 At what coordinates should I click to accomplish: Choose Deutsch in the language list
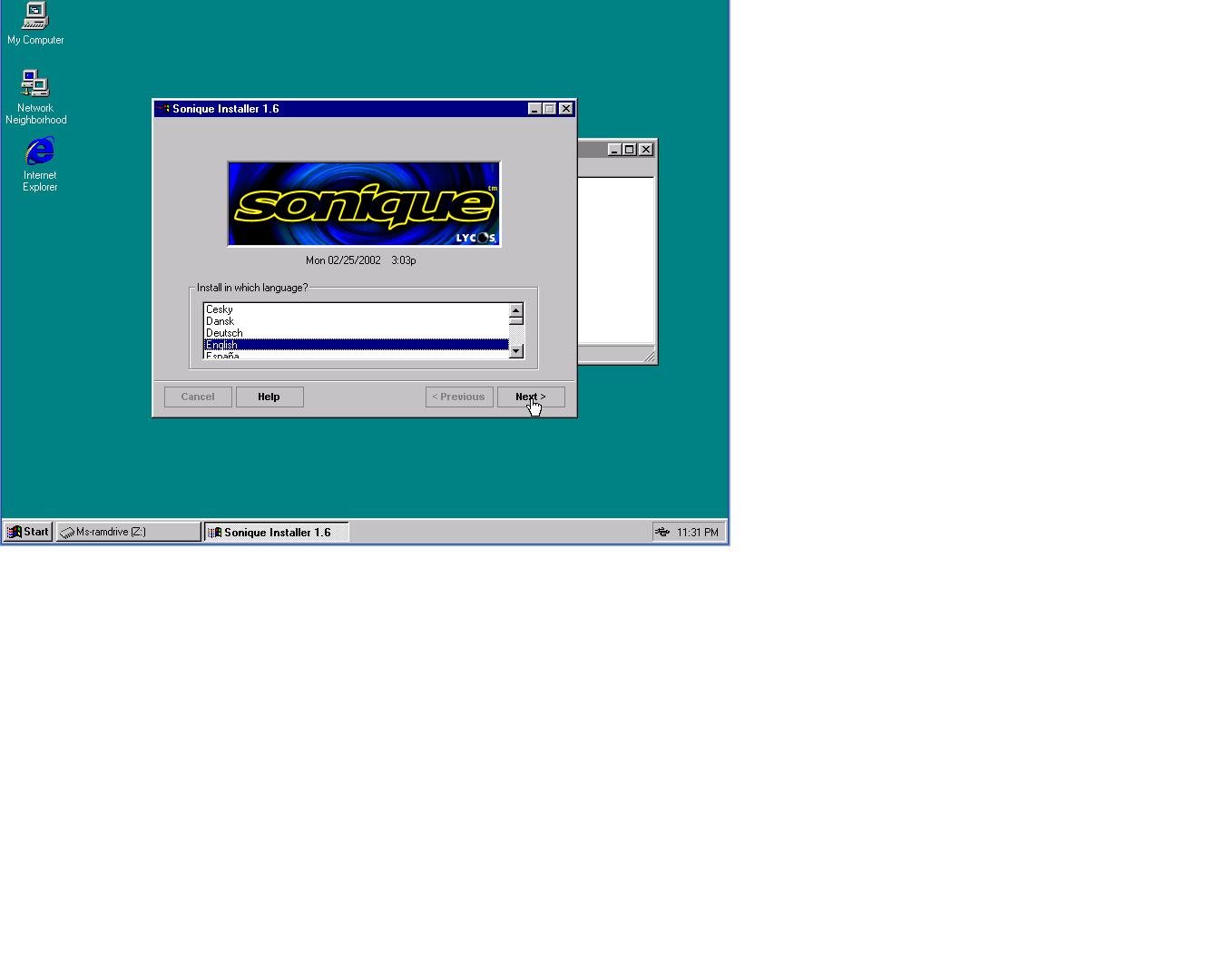[356, 333]
